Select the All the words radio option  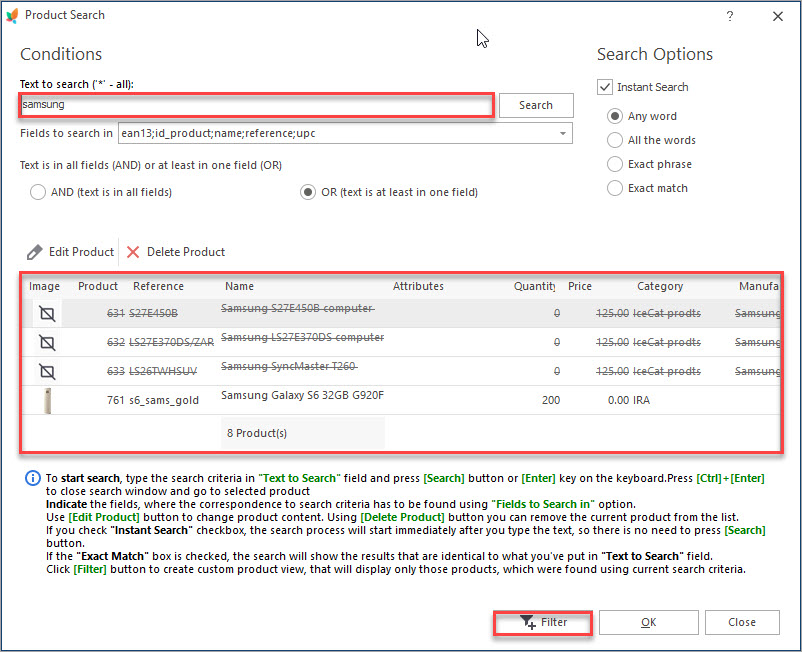[615, 140]
